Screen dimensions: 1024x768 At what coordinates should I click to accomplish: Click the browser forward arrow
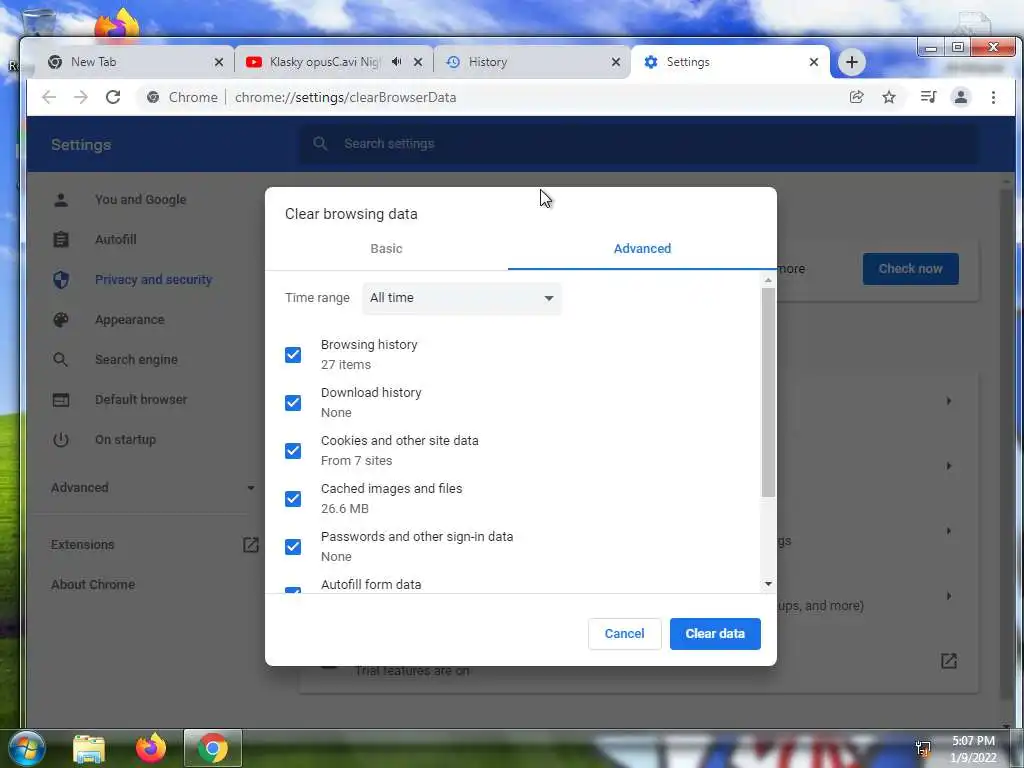pos(80,97)
